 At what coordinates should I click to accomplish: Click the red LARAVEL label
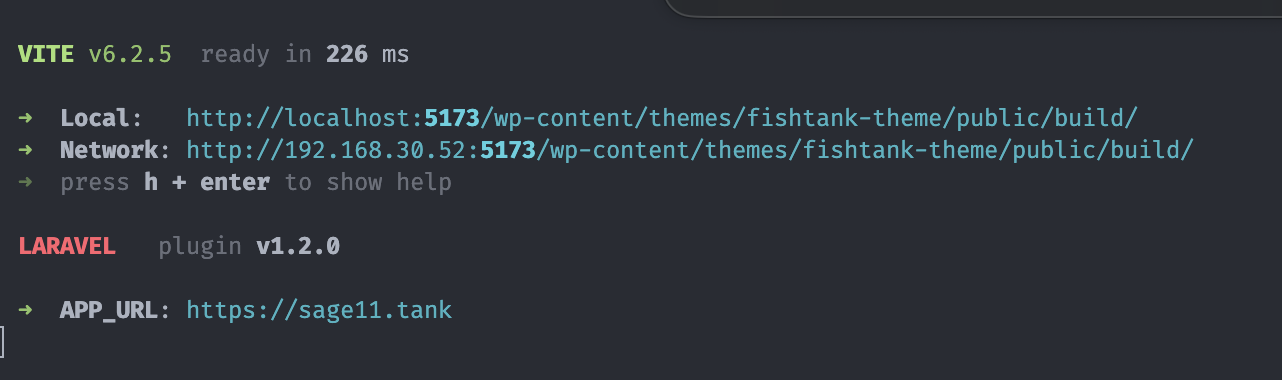67,246
